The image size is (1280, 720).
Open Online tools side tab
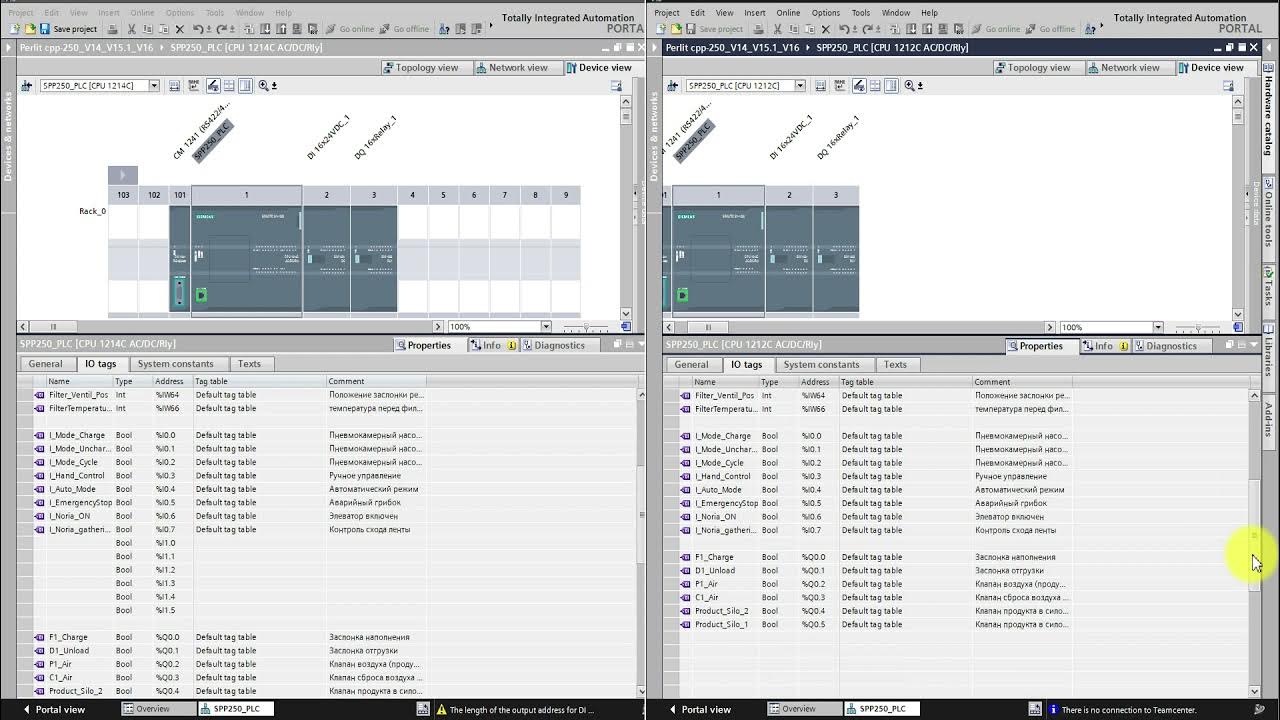(x=1268, y=218)
